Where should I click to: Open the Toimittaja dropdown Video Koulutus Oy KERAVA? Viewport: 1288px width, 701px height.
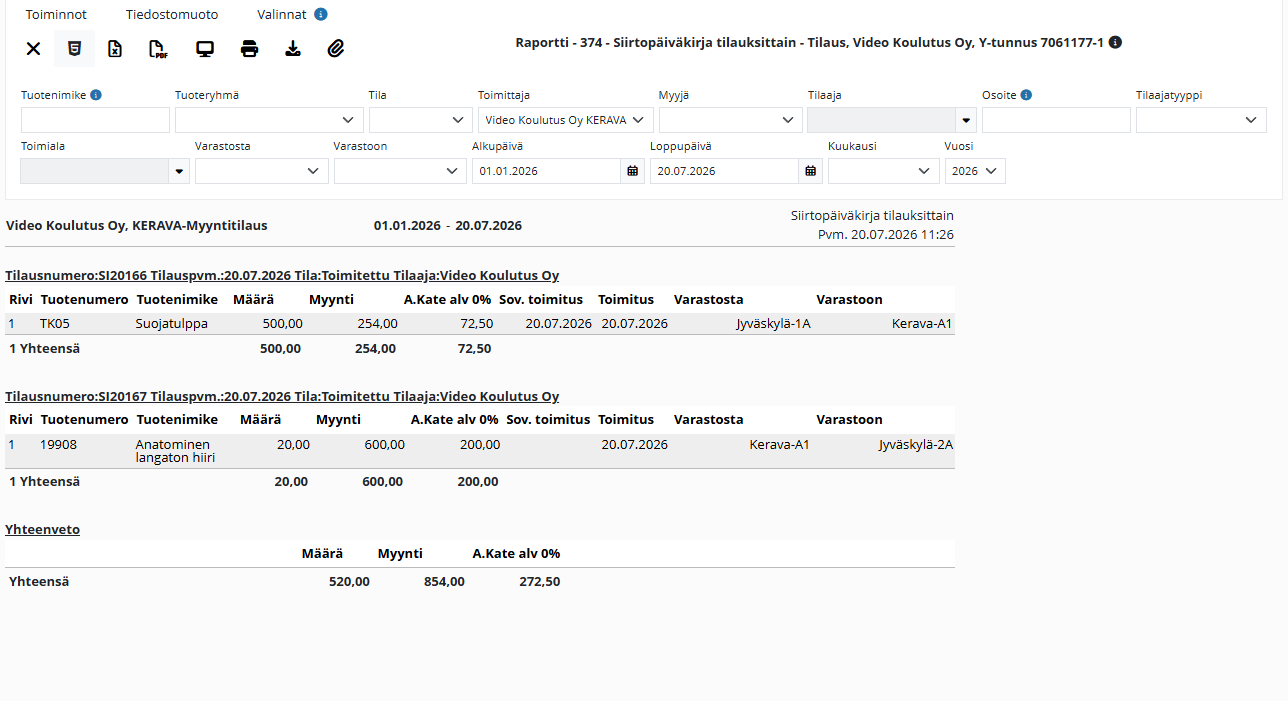click(x=566, y=120)
